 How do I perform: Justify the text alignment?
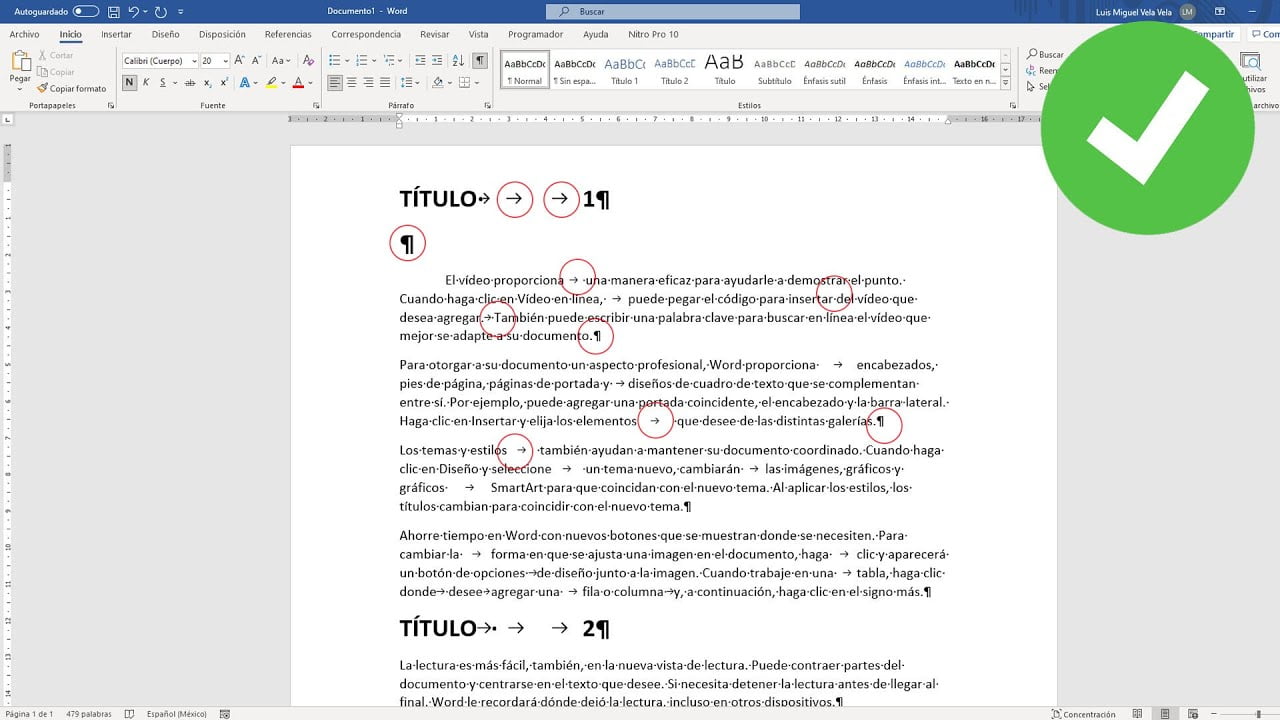click(385, 82)
